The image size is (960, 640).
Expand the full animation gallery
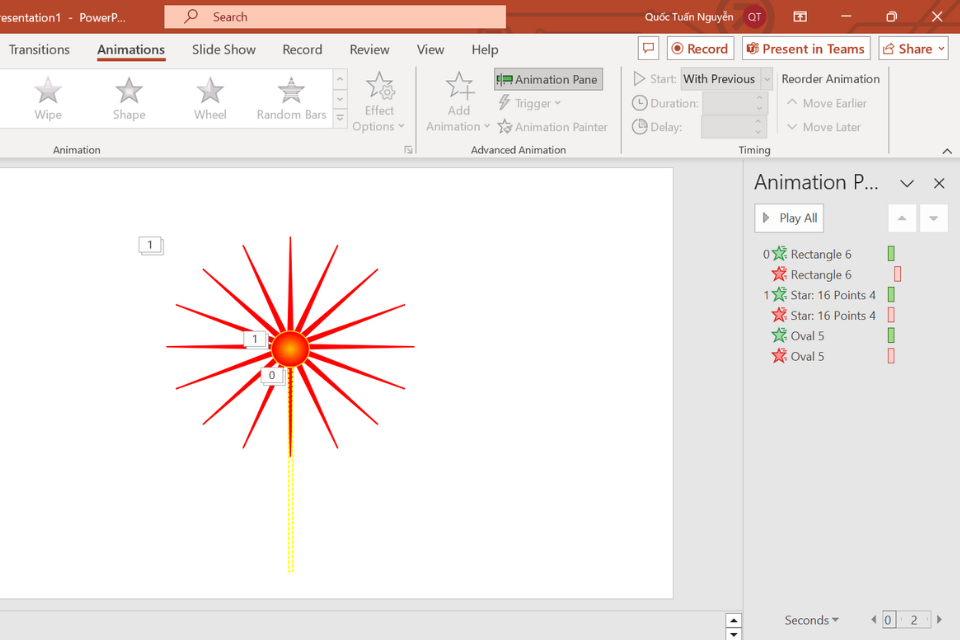point(340,119)
